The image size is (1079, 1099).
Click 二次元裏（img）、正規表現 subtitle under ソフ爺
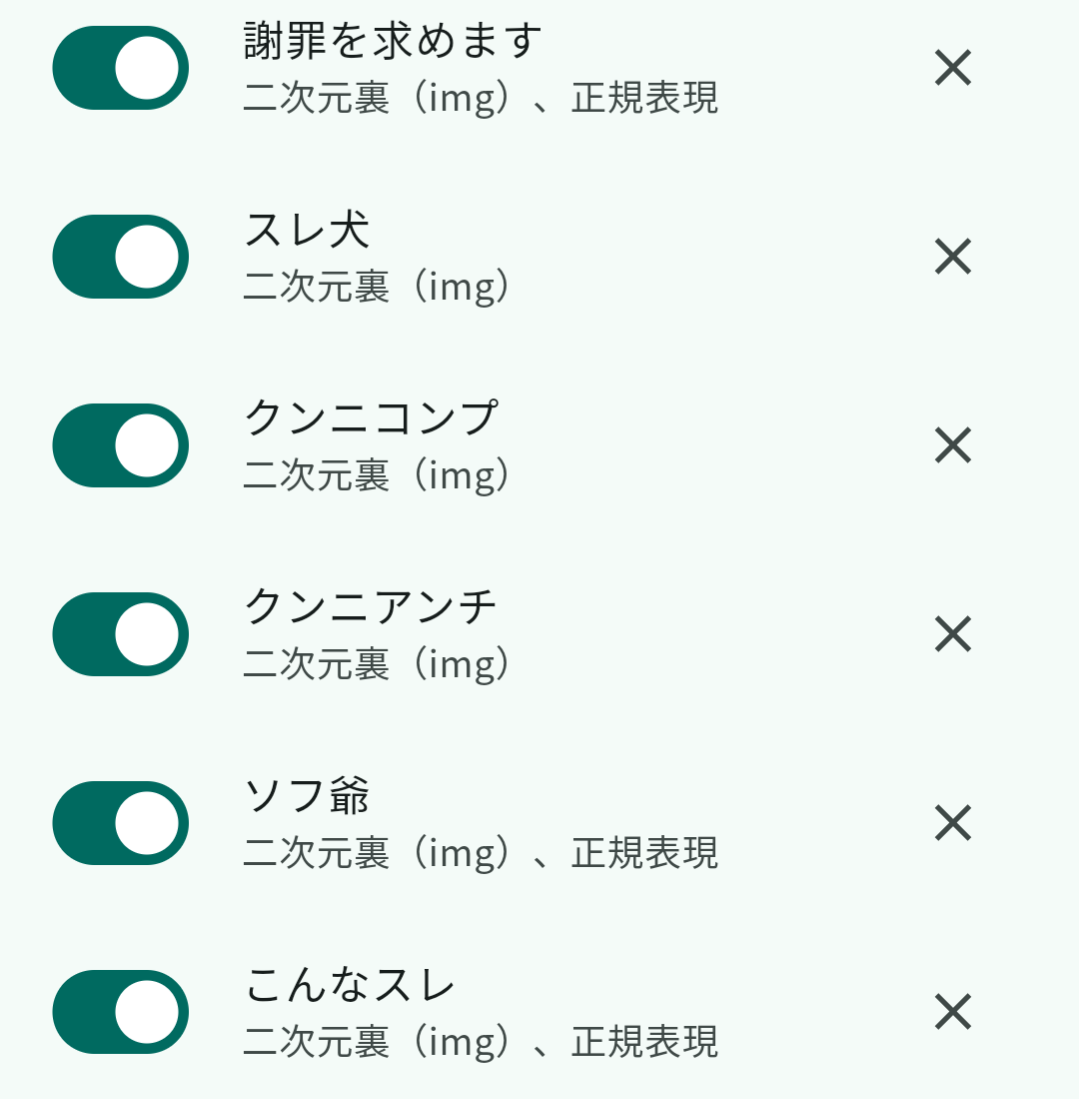pyautogui.click(x=480, y=853)
